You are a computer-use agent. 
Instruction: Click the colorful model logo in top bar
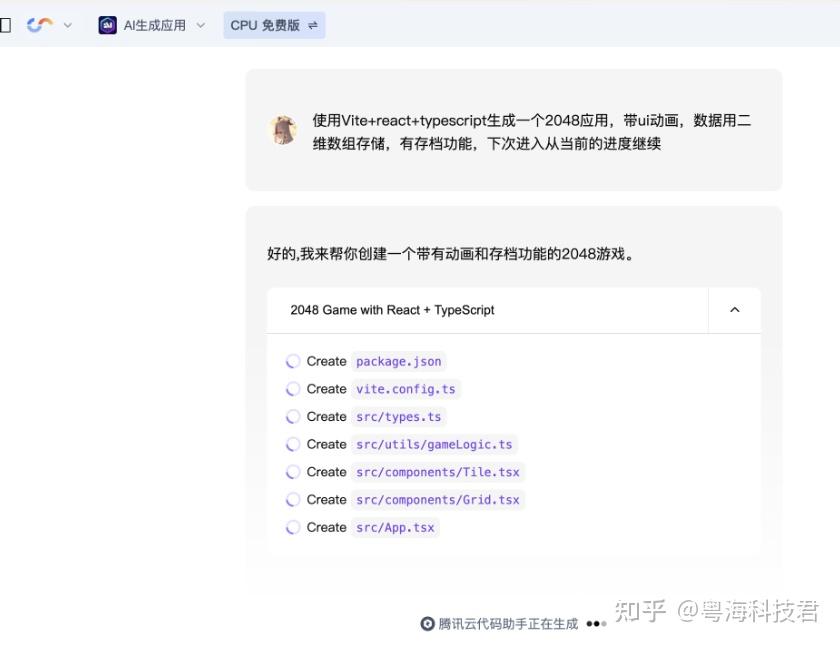click(x=38, y=24)
